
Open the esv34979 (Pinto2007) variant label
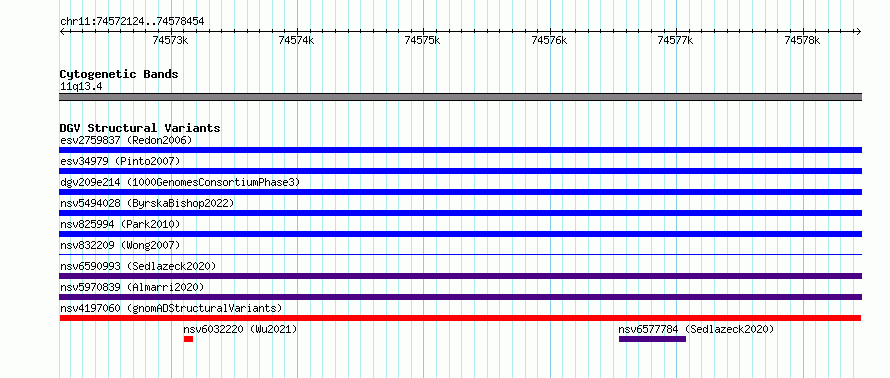point(120,161)
